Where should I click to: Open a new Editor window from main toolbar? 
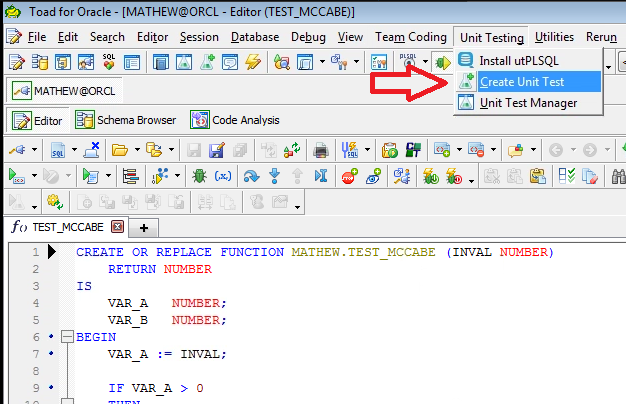tap(17, 62)
